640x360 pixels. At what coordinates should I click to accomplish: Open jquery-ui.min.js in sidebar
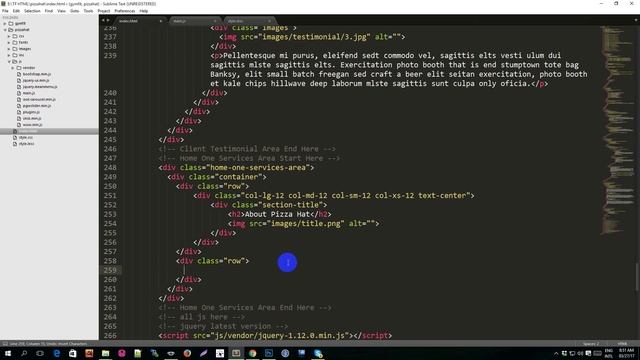[x=36, y=80]
